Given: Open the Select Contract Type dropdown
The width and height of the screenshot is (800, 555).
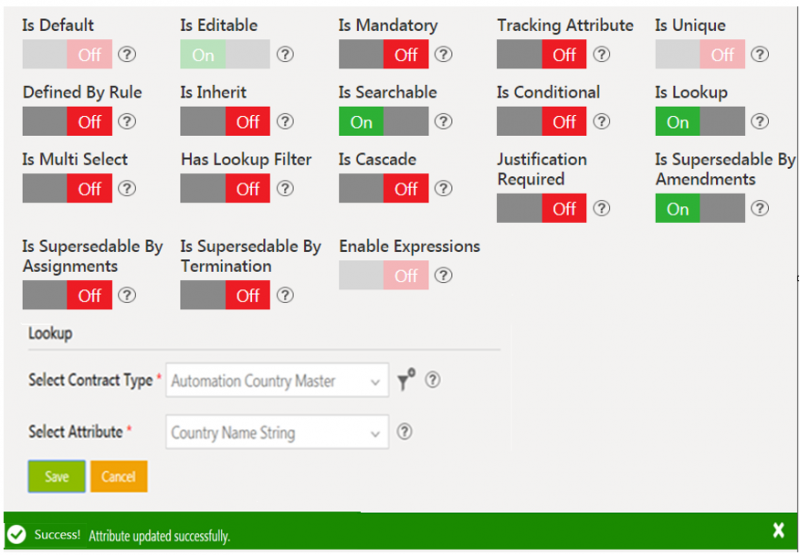Looking at the screenshot, I should click(277, 381).
